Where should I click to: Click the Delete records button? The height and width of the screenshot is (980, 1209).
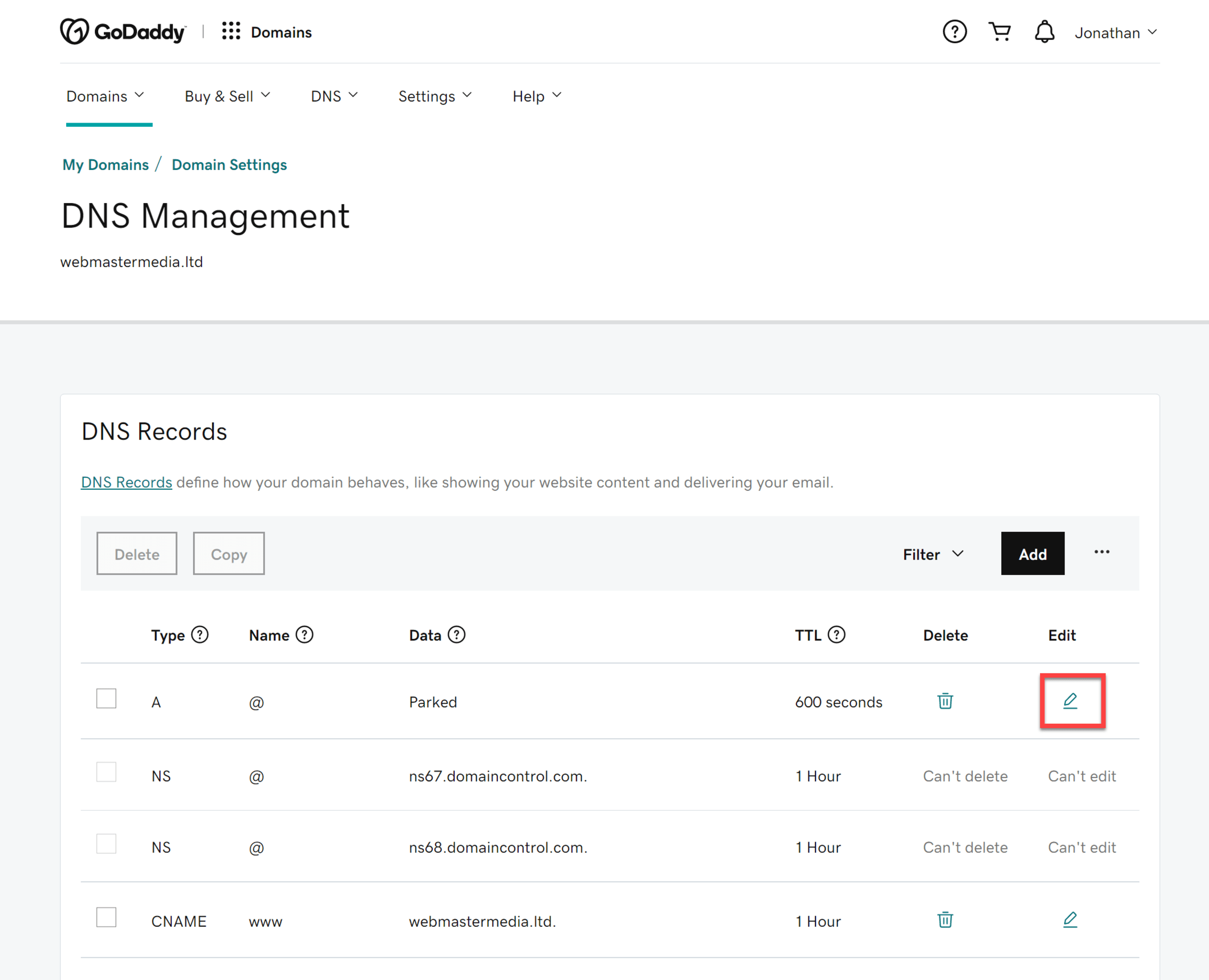(136, 553)
